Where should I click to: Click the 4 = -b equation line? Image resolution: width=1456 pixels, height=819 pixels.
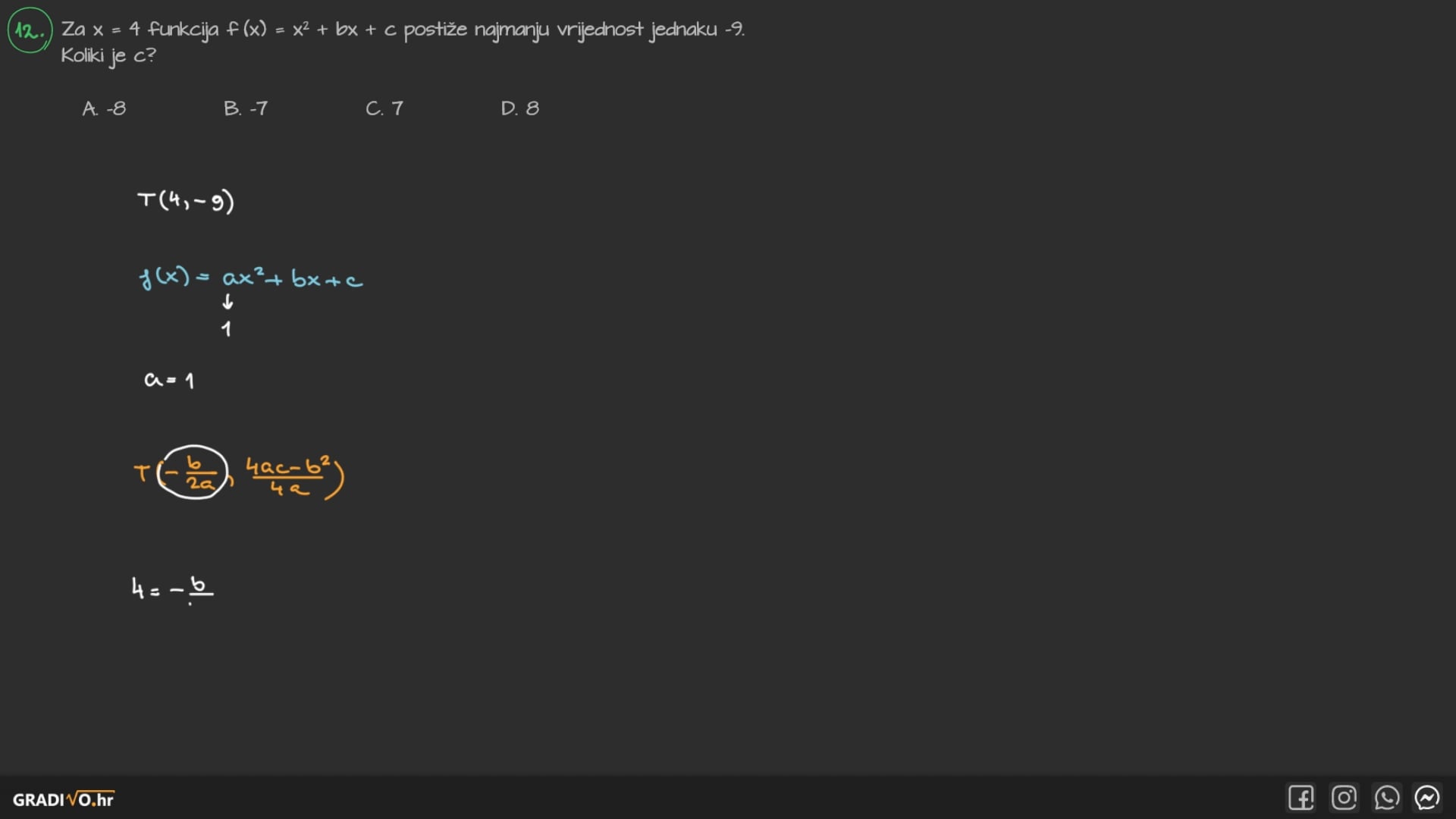(172, 588)
